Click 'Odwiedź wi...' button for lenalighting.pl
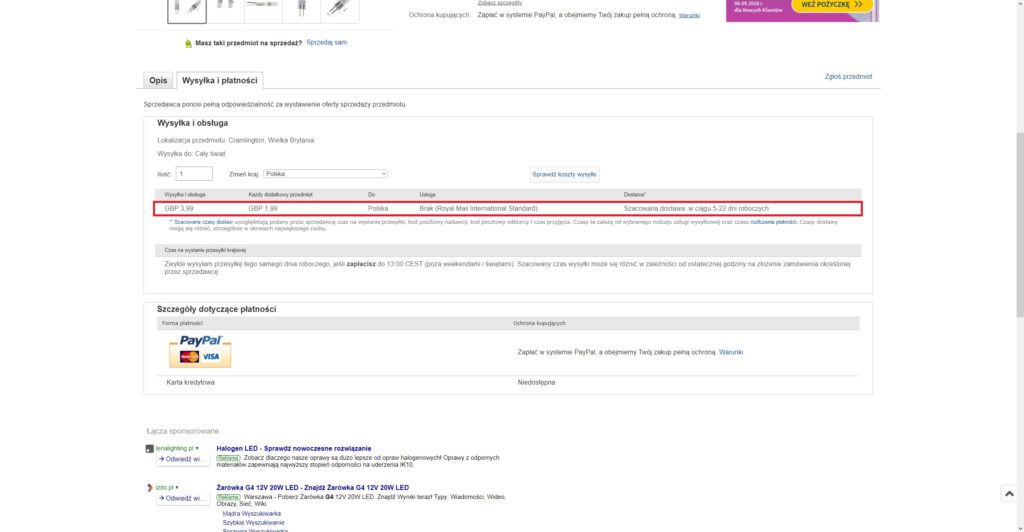The height and width of the screenshot is (532, 1024). pyautogui.click(x=182, y=459)
